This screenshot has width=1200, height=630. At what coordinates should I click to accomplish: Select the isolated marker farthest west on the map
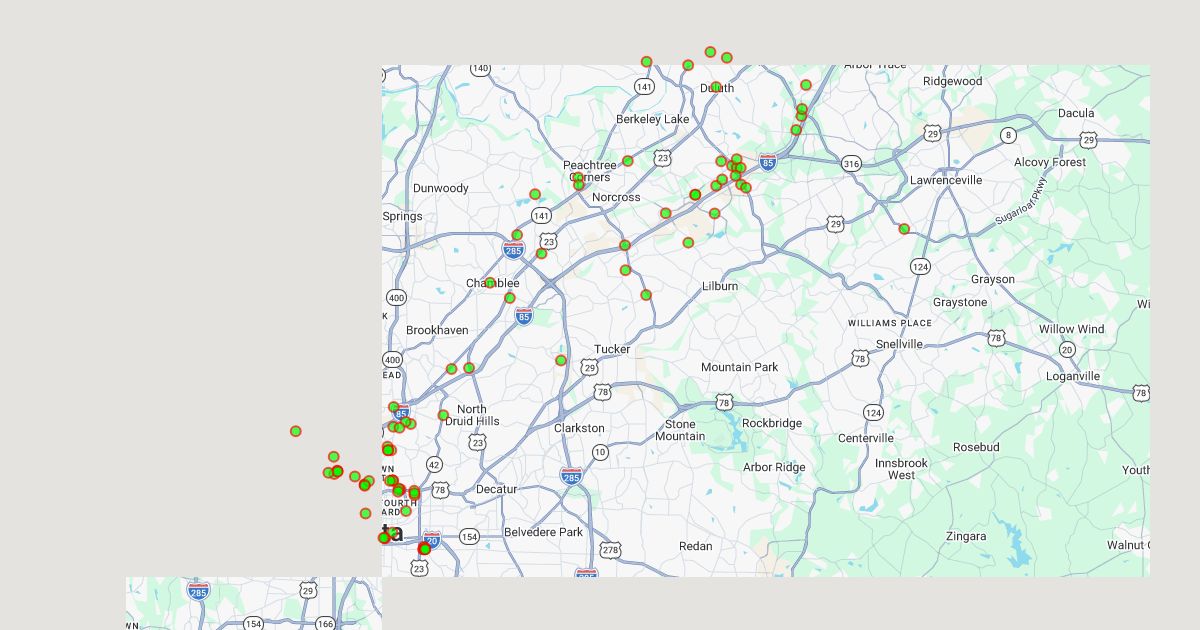click(x=296, y=431)
